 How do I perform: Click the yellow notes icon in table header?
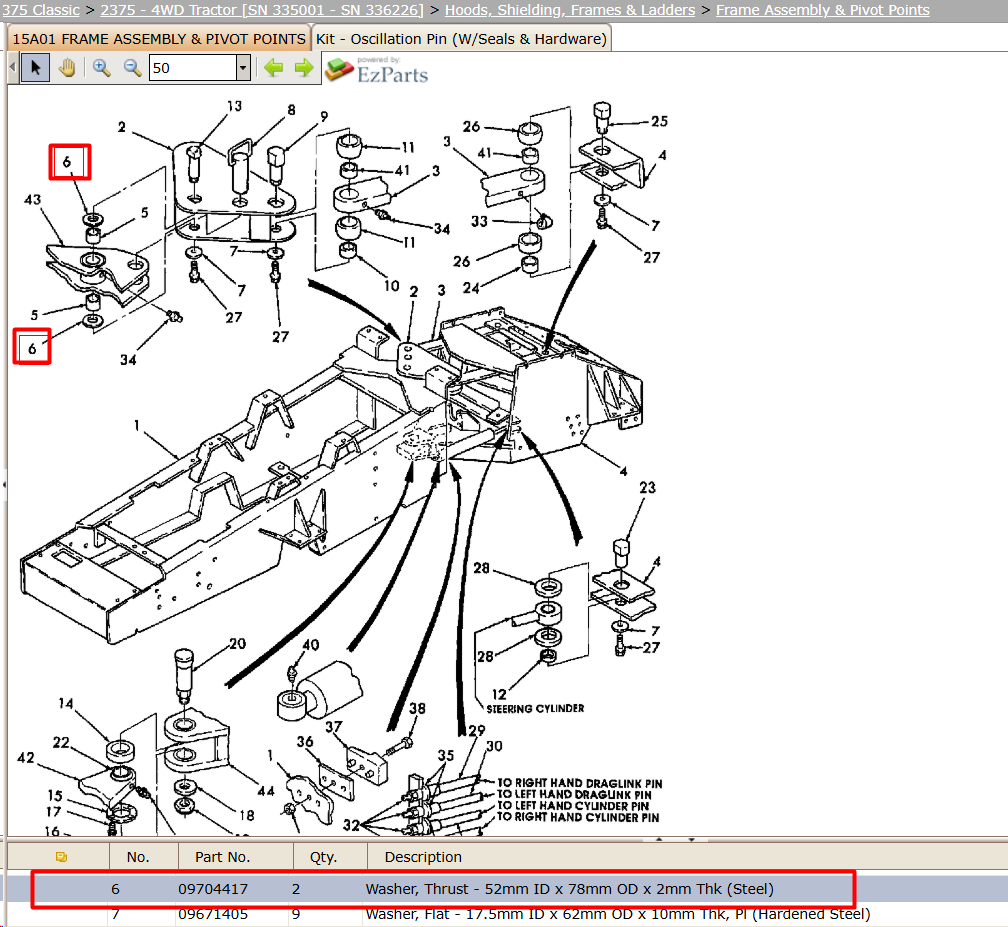(62, 857)
